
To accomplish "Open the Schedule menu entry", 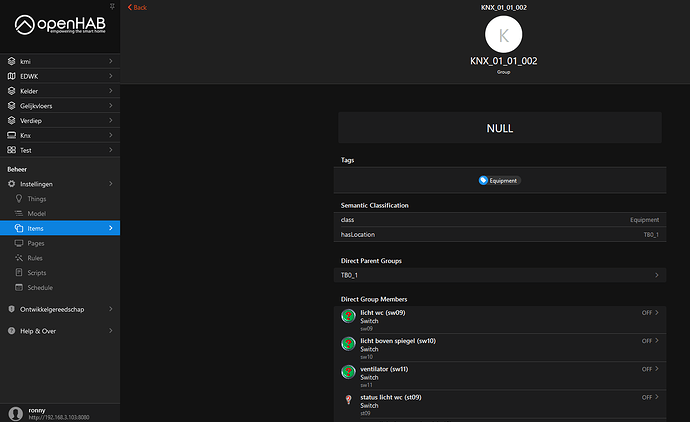I will click(60, 287).
